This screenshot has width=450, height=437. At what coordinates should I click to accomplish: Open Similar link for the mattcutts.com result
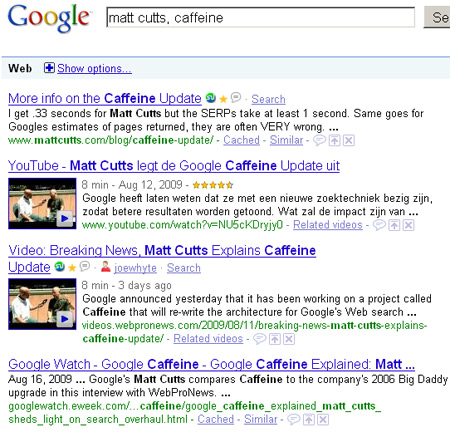click(286, 140)
